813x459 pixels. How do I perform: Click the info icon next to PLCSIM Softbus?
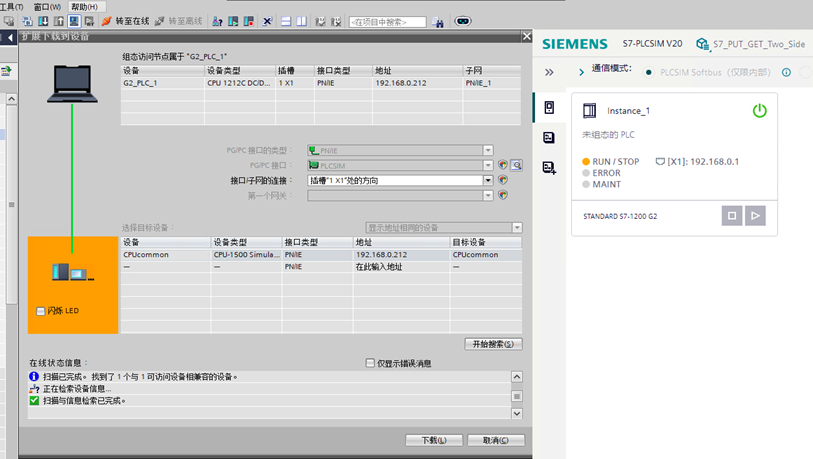click(786, 72)
